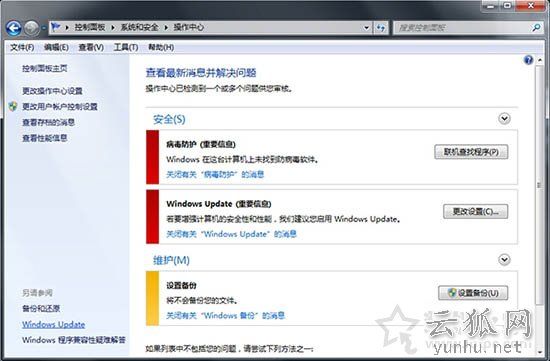
Task: Open the address bar history dropdown arrow
Action: tap(366, 27)
